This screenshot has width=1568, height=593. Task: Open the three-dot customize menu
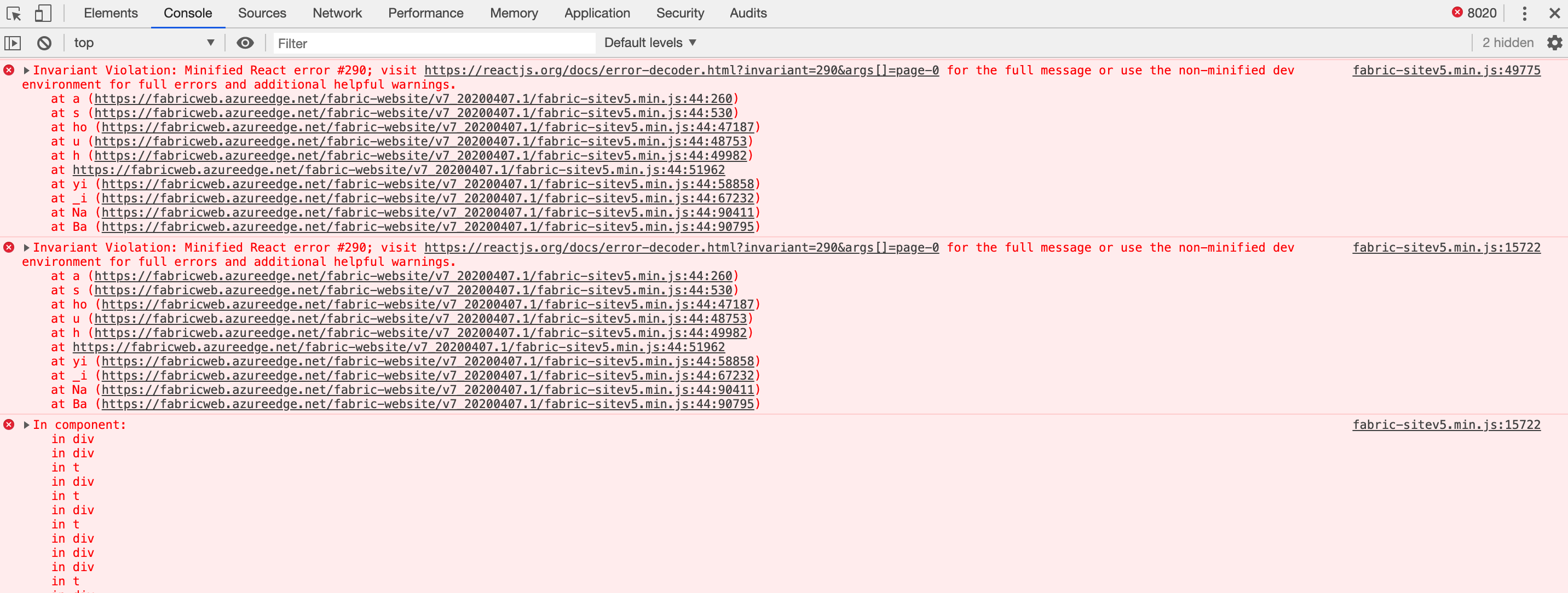click(x=1524, y=13)
